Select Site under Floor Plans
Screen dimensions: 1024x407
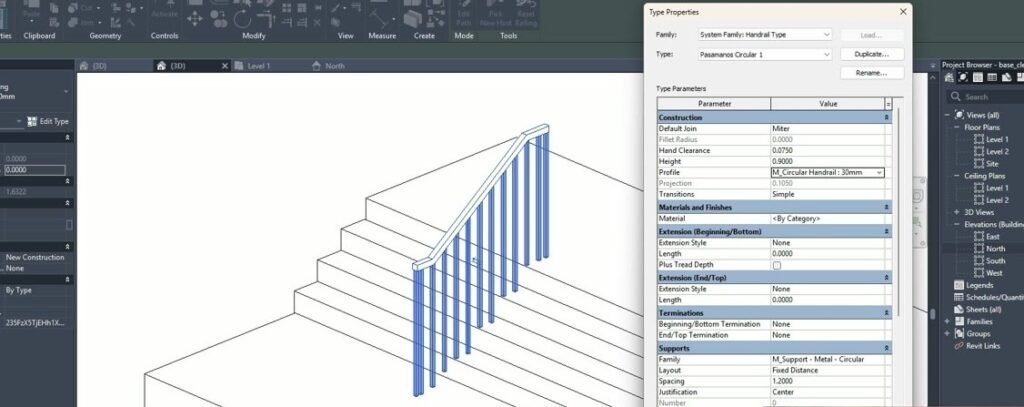992,164
